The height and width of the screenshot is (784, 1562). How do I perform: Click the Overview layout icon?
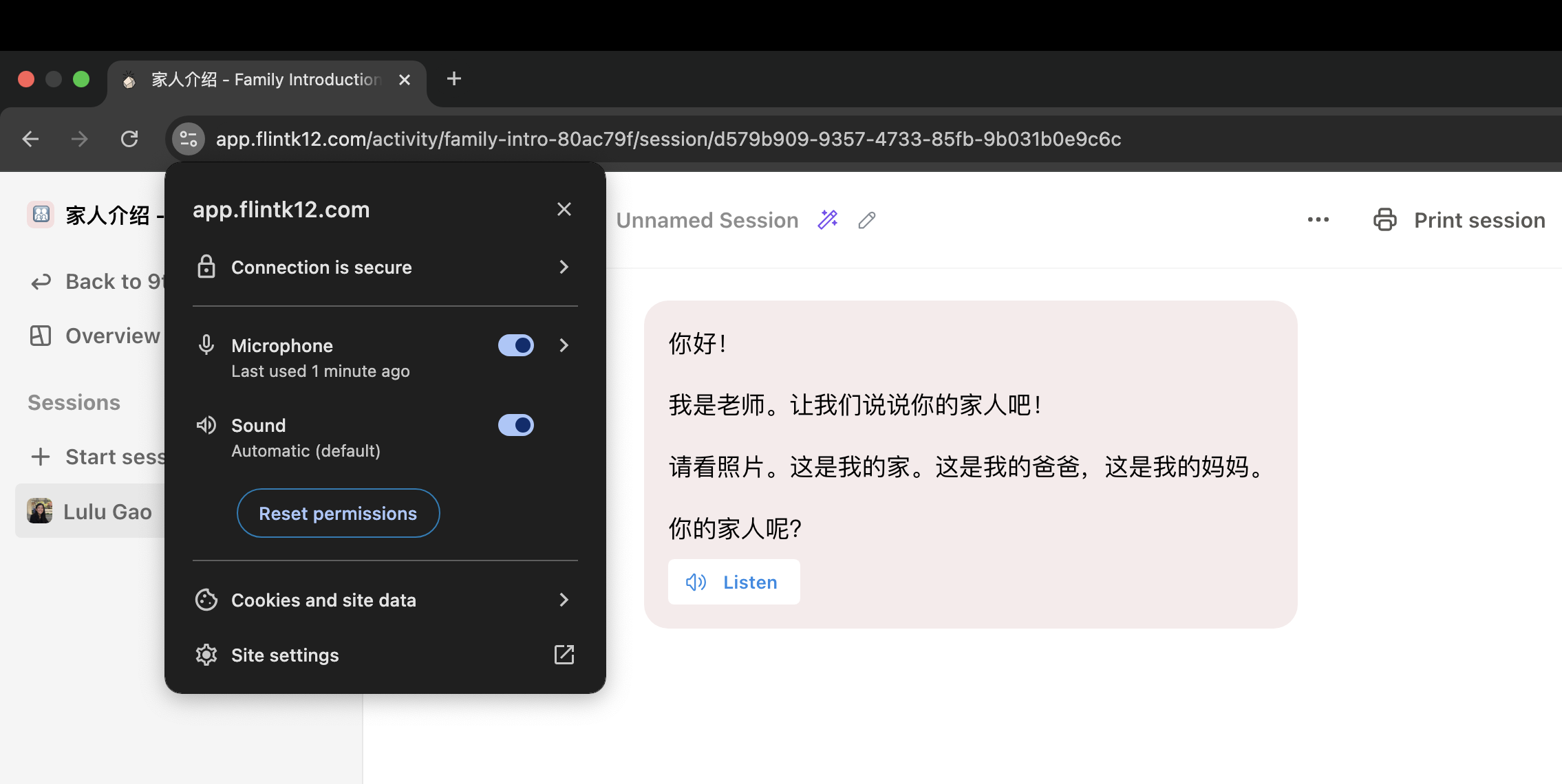click(41, 336)
